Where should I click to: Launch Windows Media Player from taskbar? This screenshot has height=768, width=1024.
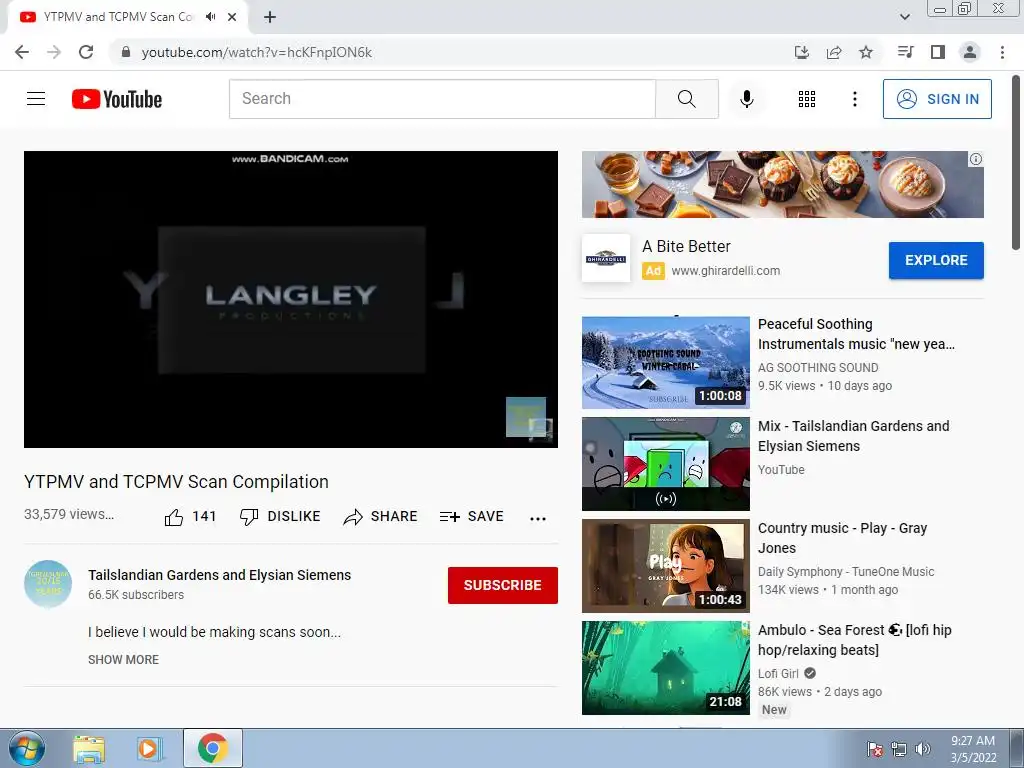[x=150, y=748]
